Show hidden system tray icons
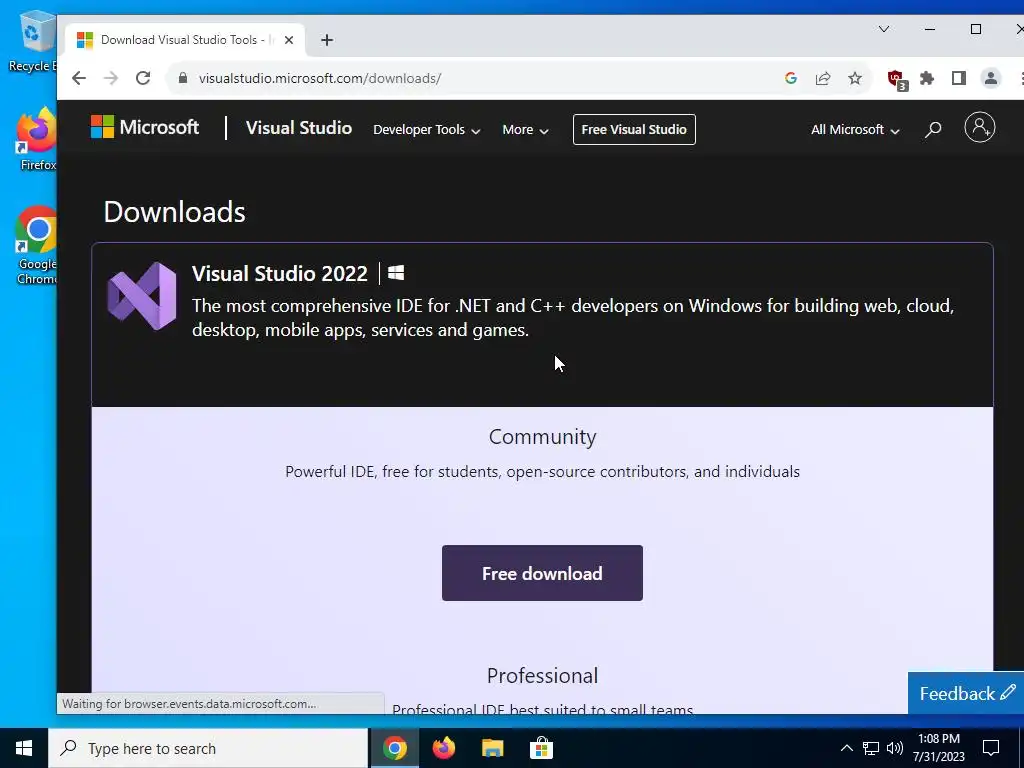 pos(846,748)
